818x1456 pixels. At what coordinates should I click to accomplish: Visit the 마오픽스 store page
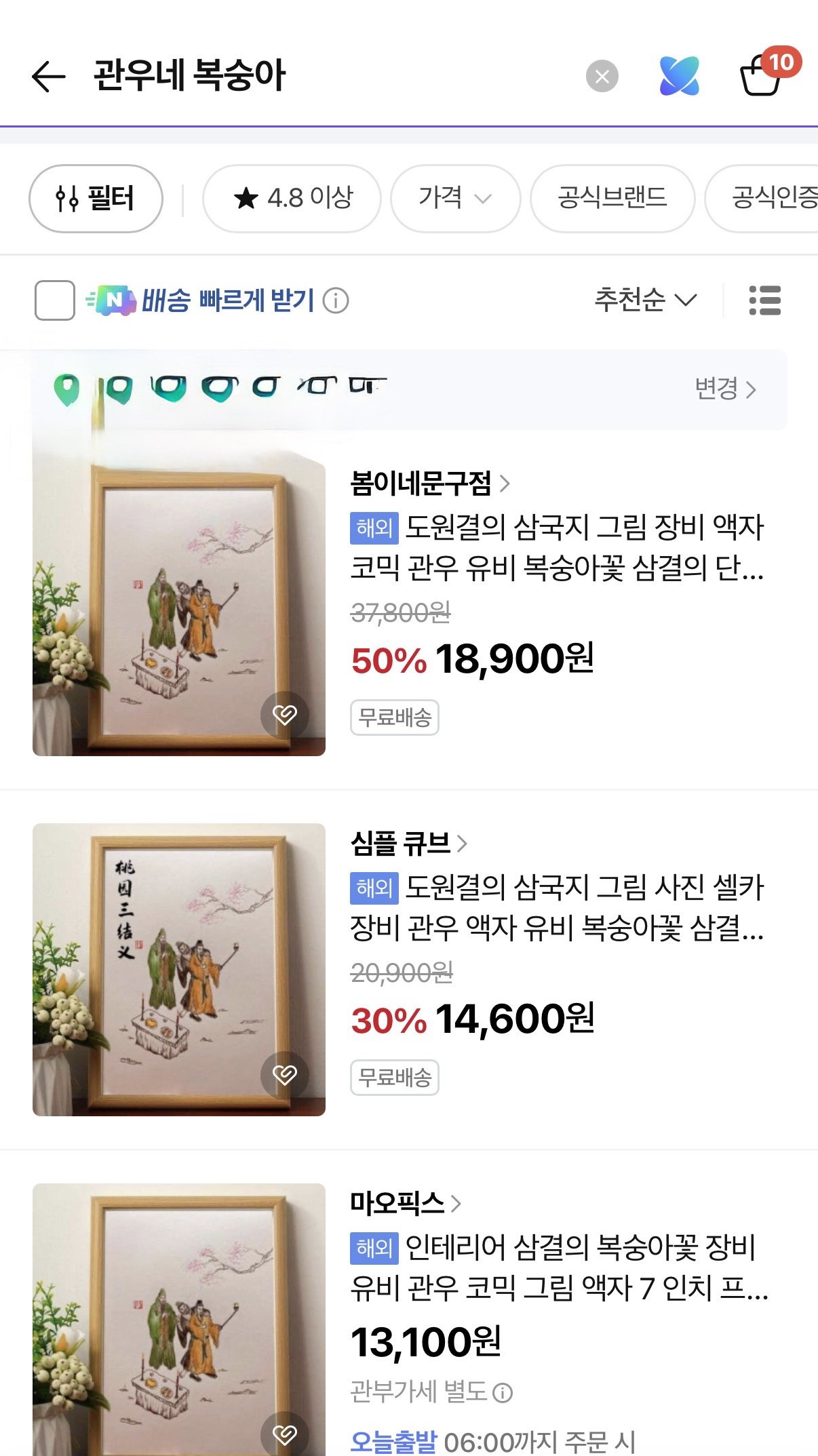pyautogui.click(x=405, y=1203)
